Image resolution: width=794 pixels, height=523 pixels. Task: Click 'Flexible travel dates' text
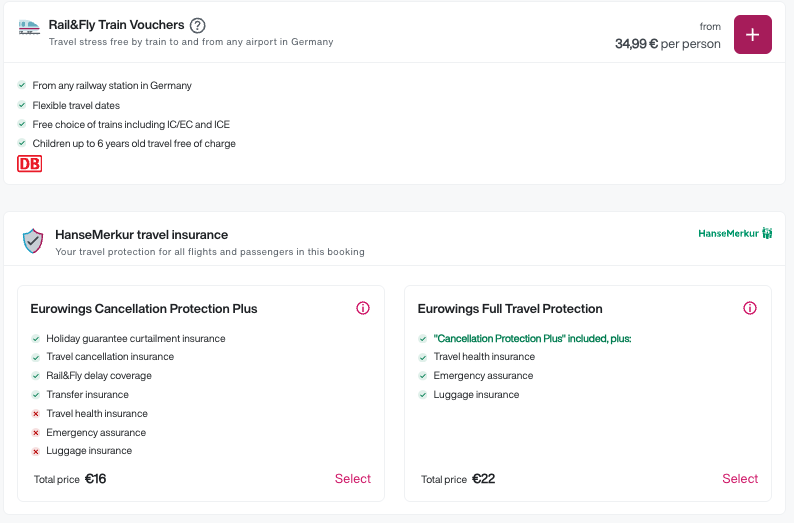point(76,105)
